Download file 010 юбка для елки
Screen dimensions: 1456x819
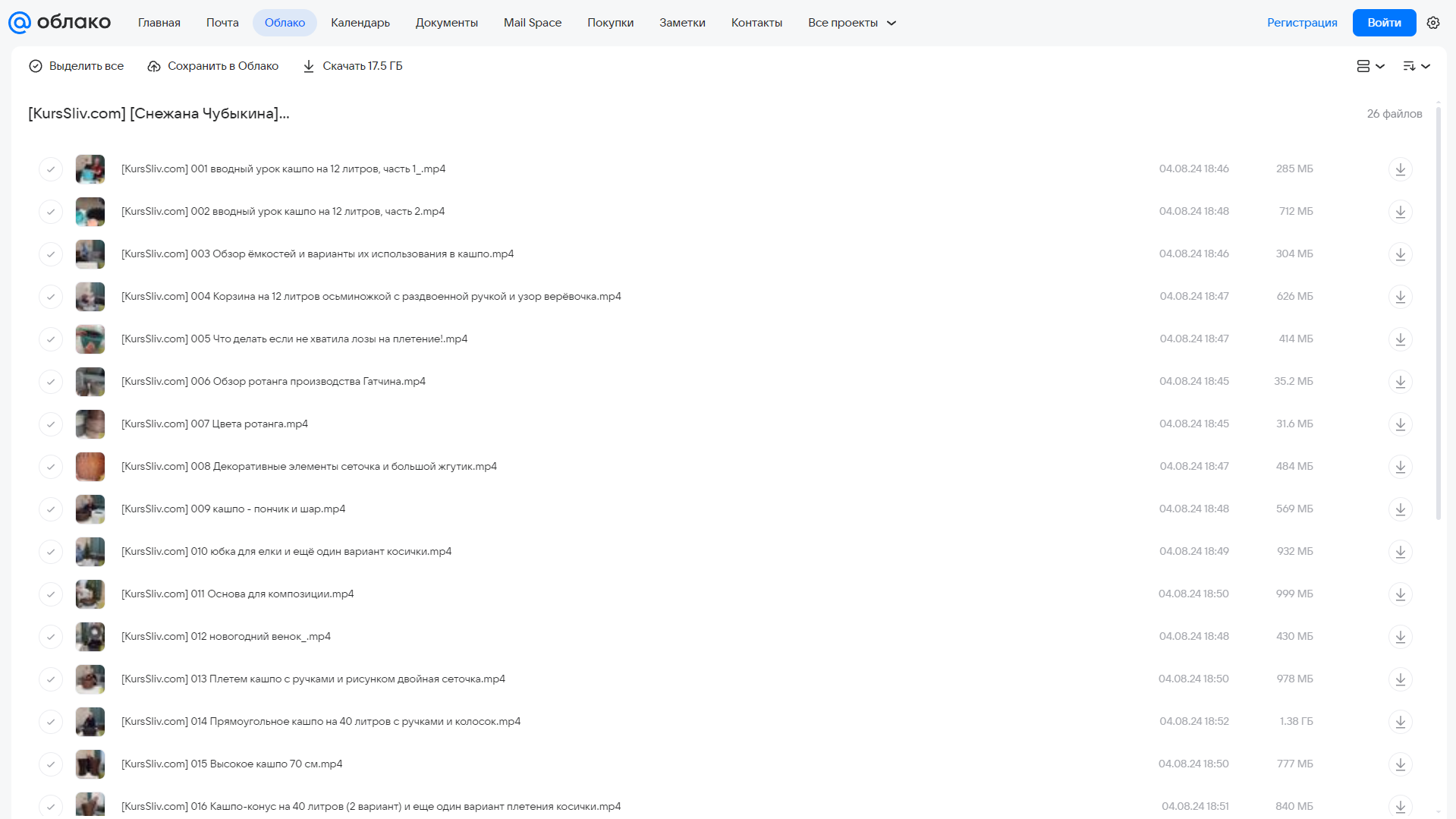[1401, 552]
